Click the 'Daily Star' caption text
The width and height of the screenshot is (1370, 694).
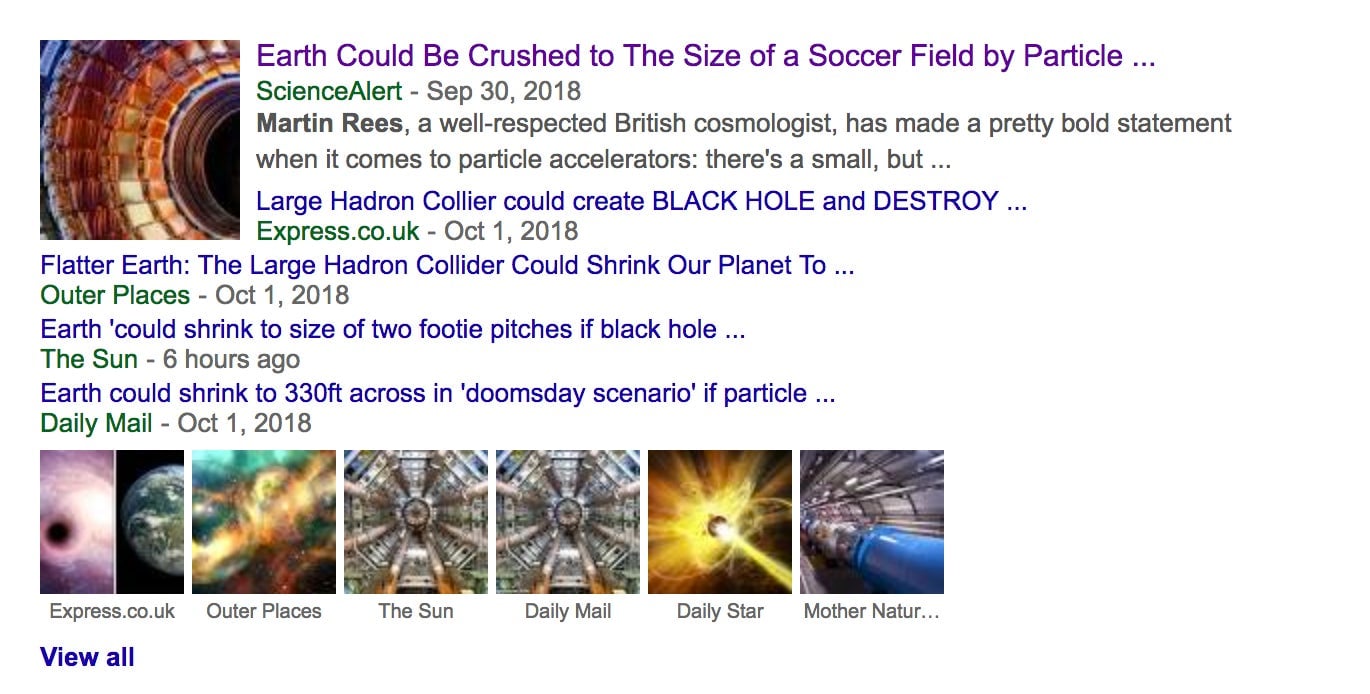(x=720, y=611)
